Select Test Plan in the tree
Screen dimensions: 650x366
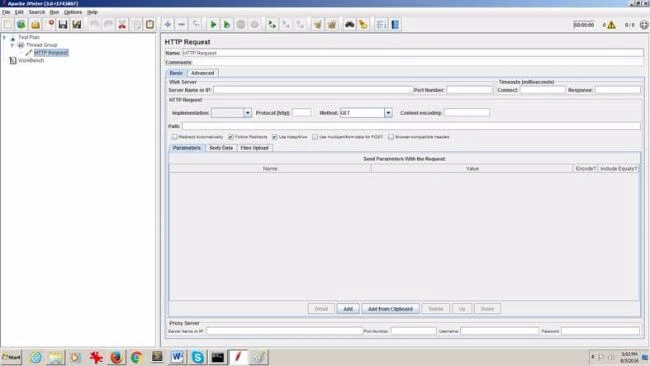pyautogui.click(x=29, y=37)
